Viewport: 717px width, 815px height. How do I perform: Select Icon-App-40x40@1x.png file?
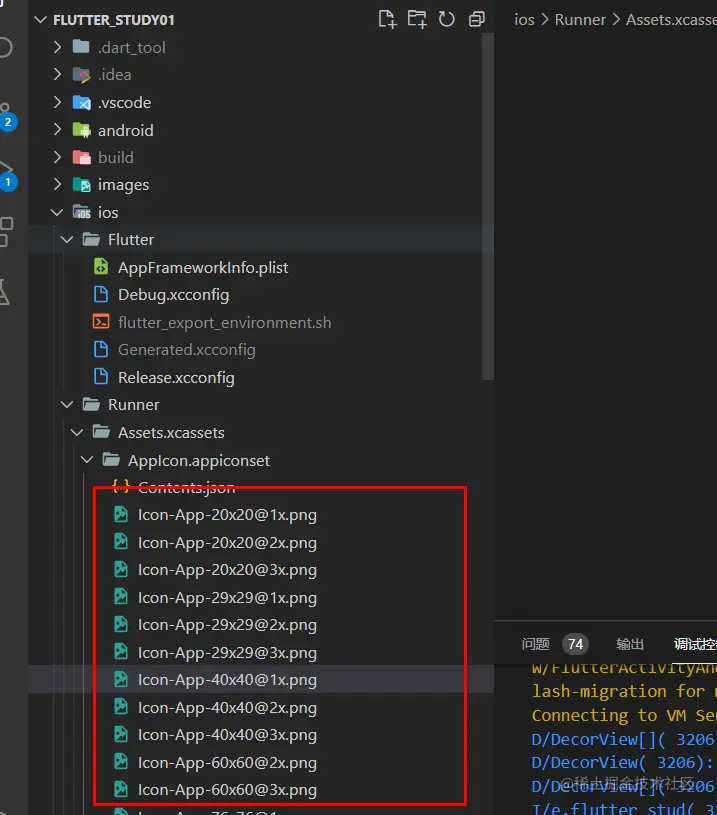(x=227, y=680)
